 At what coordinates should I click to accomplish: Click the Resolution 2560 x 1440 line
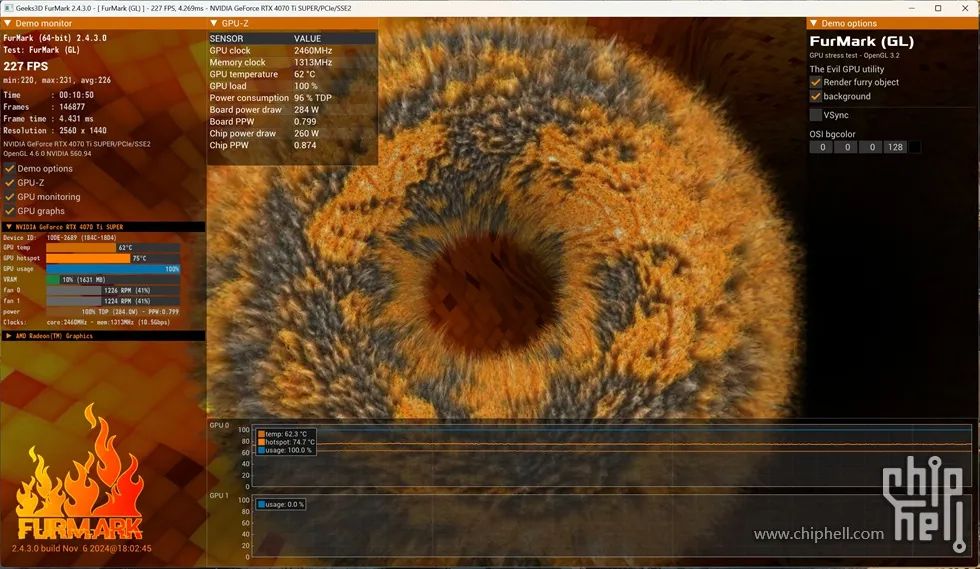[x=55, y=131]
